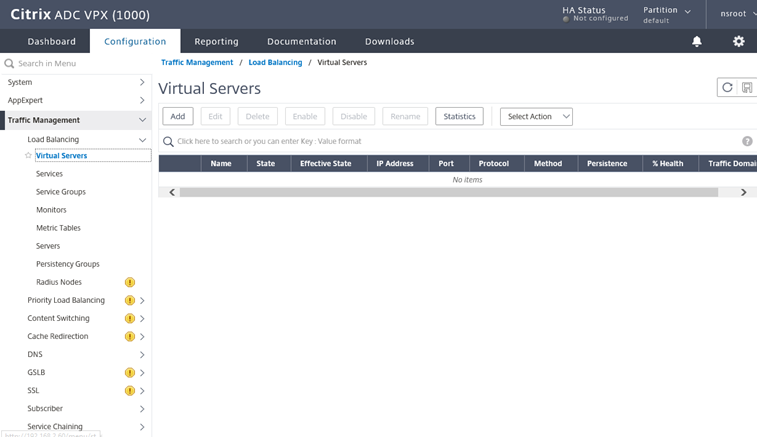This screenshot has width=757, height=437.
Task: Open the Reporting tab
Action: (216, 42)
